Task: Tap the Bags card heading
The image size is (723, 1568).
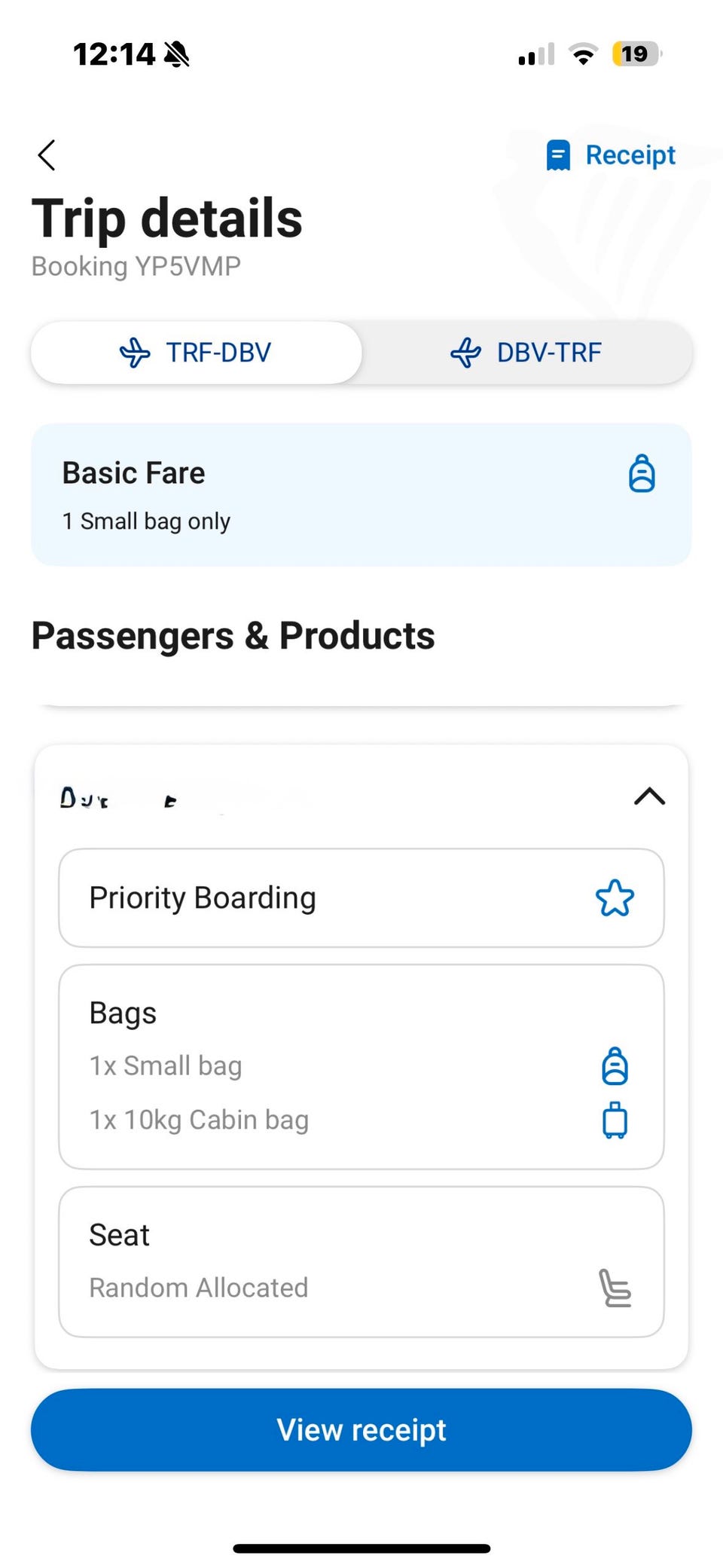Action: tap(123, 1013)
